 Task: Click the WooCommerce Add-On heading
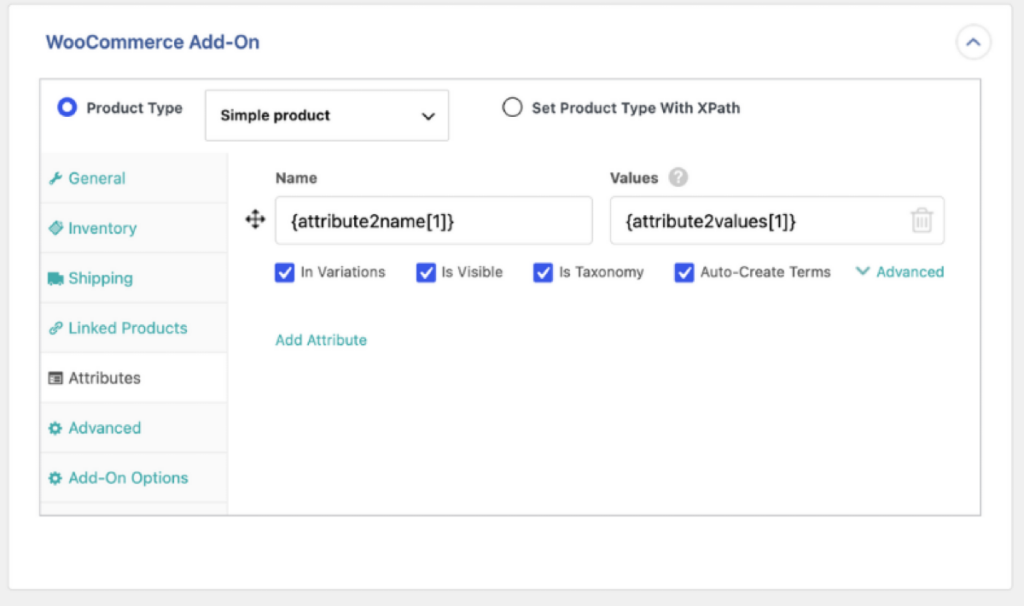(x=152, y=42)
